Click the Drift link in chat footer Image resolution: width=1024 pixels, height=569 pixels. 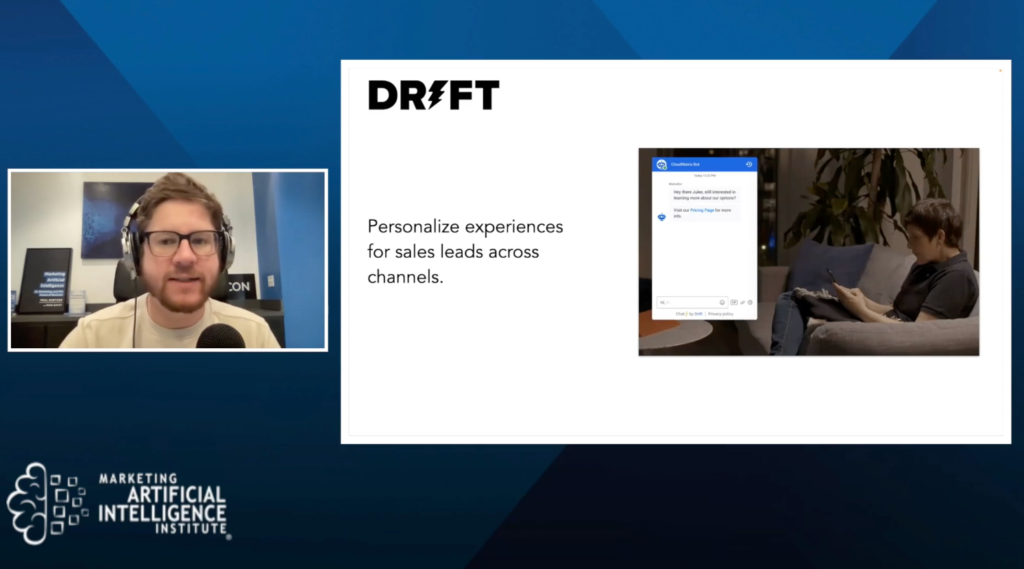(x=696, y=314)
